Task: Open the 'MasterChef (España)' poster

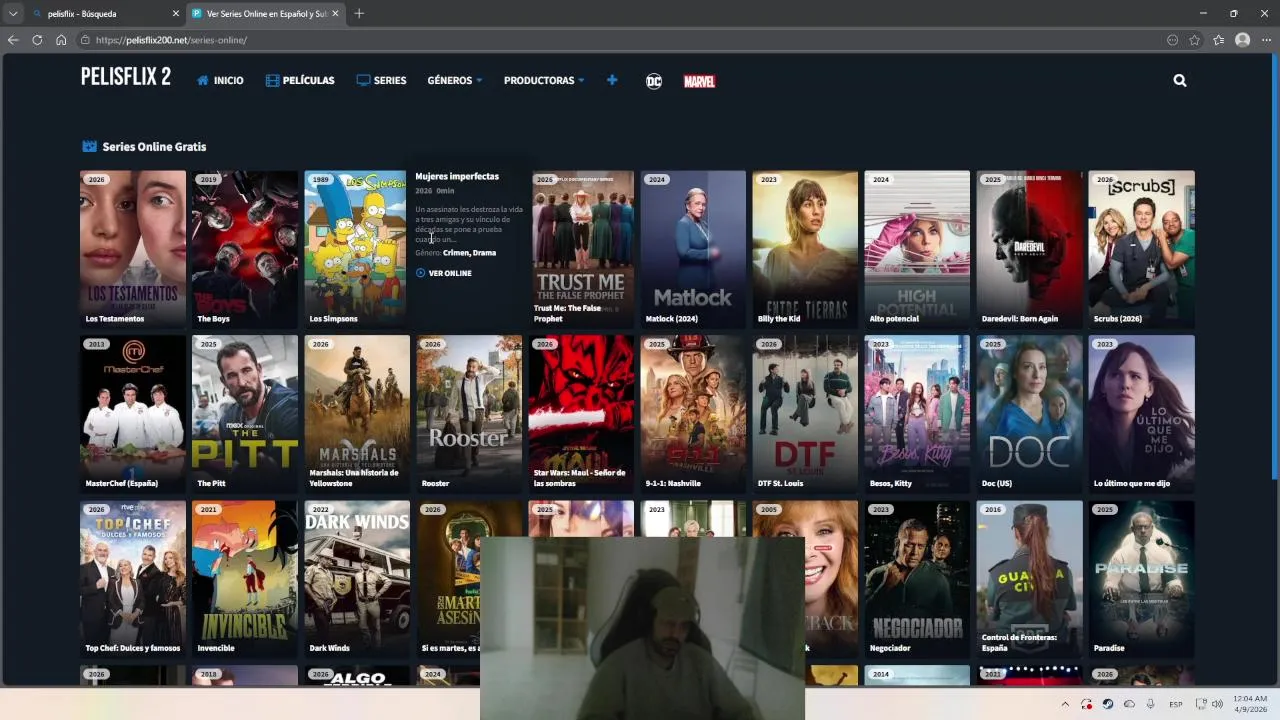Action: click(x=133, y=414)
